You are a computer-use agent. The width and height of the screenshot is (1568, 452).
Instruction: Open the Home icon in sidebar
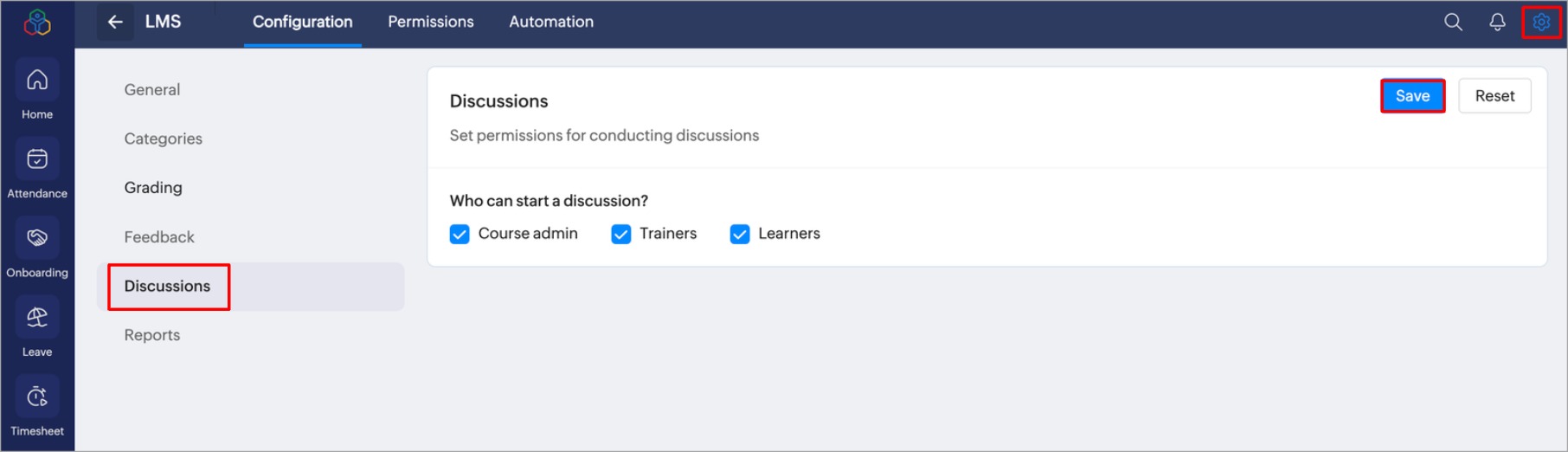point(37,80)
